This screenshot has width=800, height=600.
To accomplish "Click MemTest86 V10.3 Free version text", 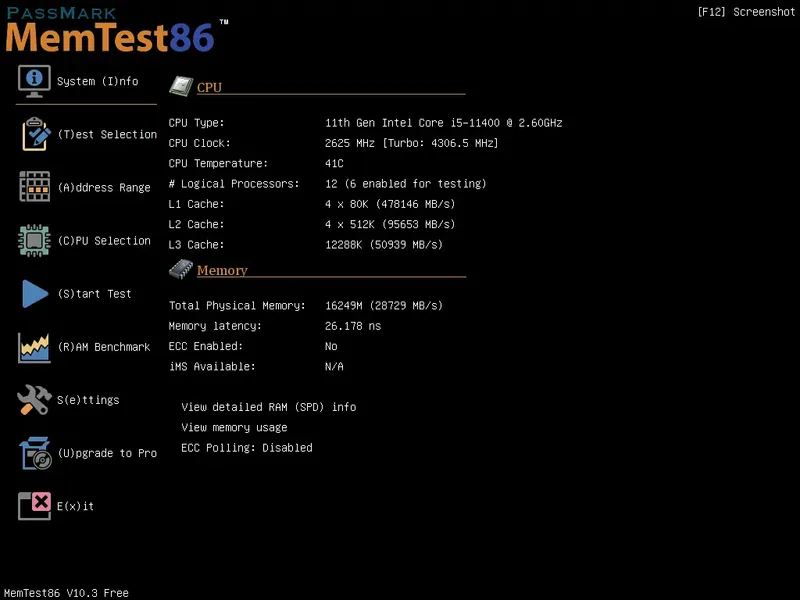I will (66, 593).
